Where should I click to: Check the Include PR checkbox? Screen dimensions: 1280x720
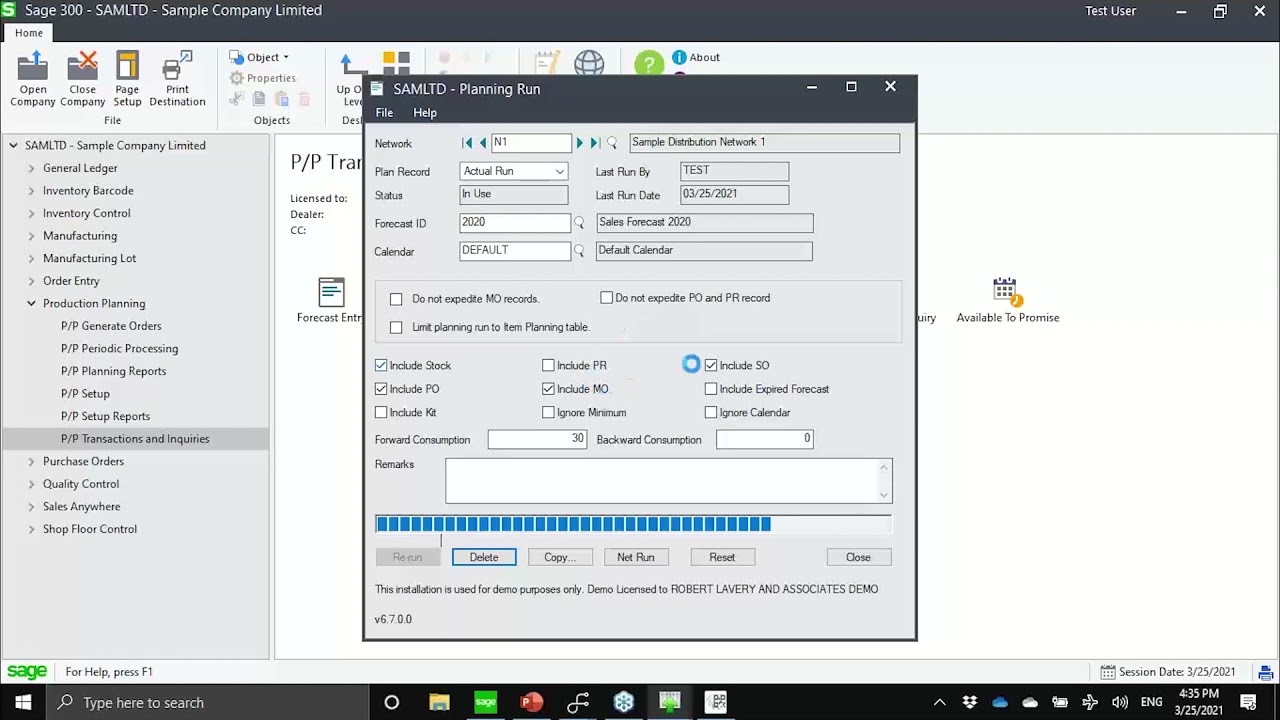click(548, 366)
